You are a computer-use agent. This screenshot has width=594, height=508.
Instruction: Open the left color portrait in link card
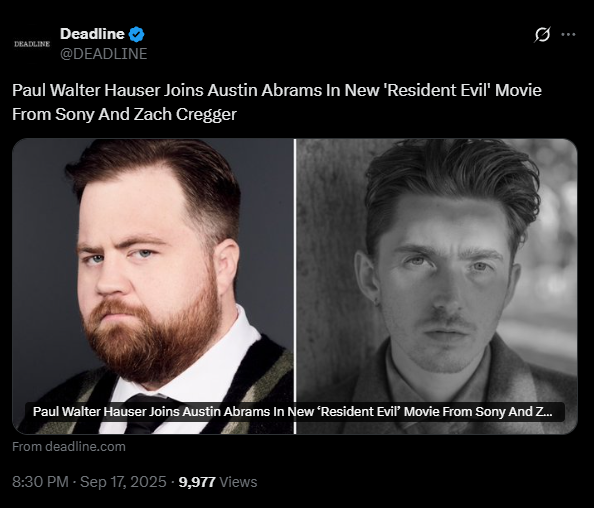click(x=153, y=286)
